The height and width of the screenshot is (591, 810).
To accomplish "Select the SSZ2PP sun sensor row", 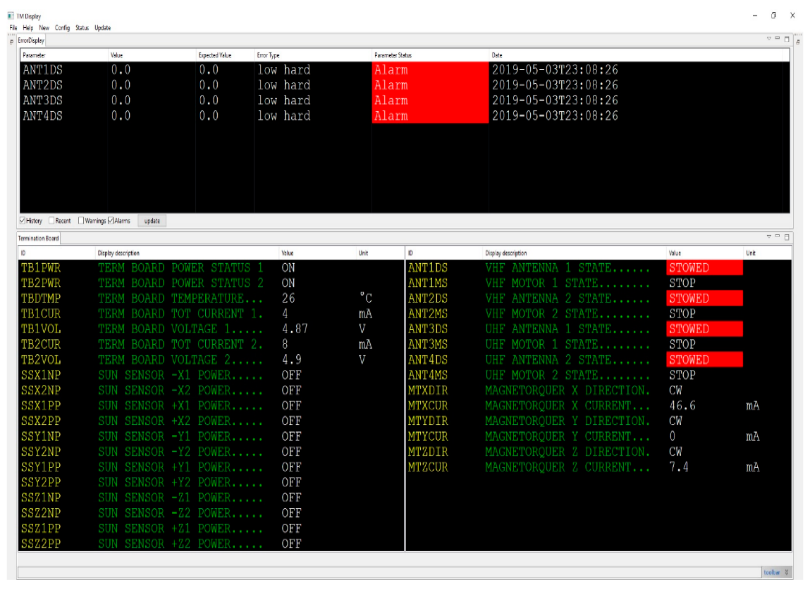I will tap(211, 544).
